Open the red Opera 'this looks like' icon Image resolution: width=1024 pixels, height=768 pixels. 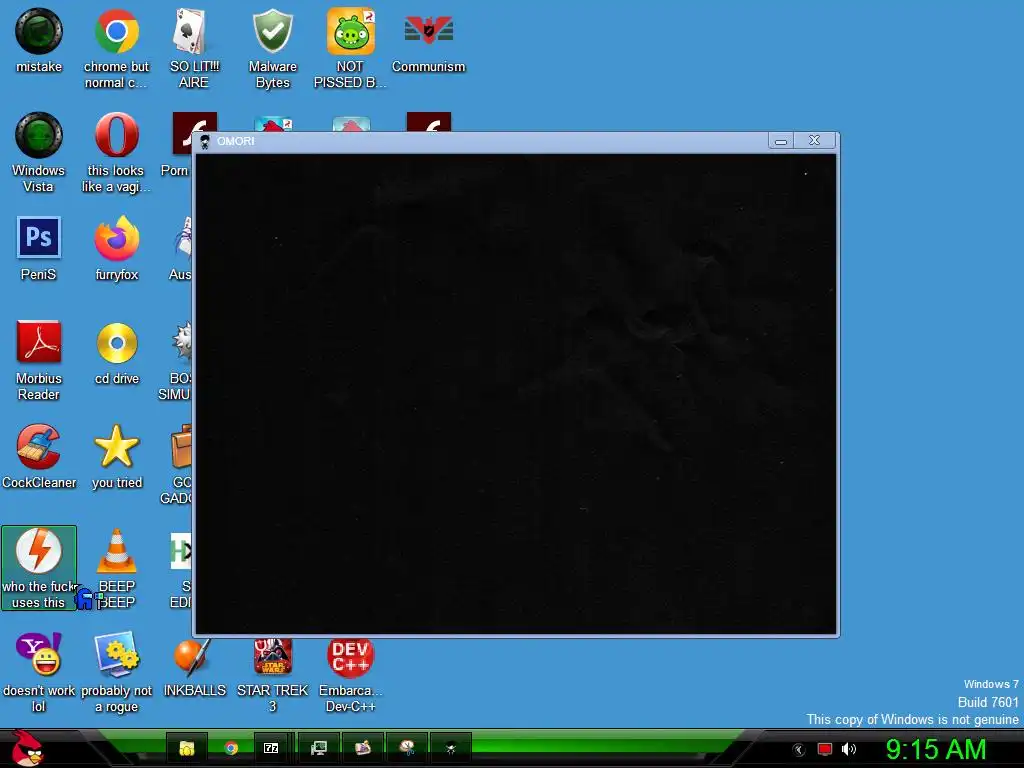click(116, 152)
